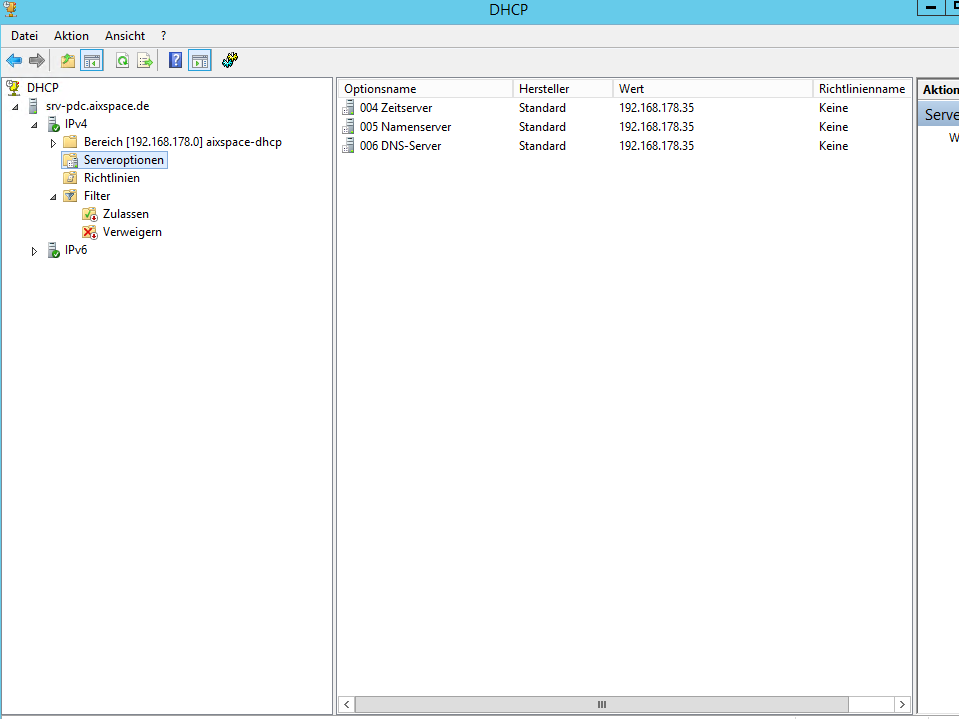The height and width of the screenshot is (719, 959).
Task: Collapse the IPv4 tree node
Action: click(35, 125)
